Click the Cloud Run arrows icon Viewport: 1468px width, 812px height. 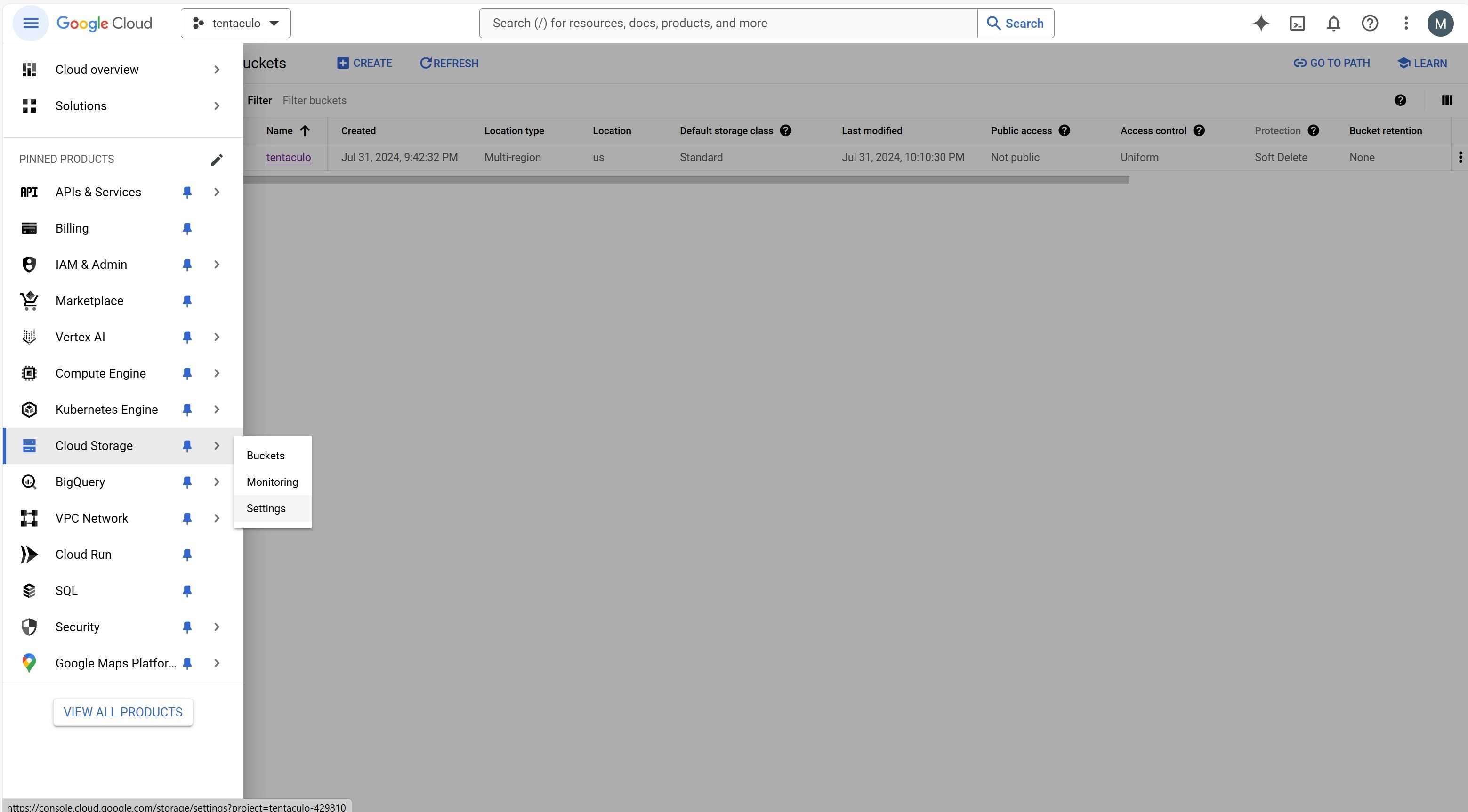[x=29, y=555]
